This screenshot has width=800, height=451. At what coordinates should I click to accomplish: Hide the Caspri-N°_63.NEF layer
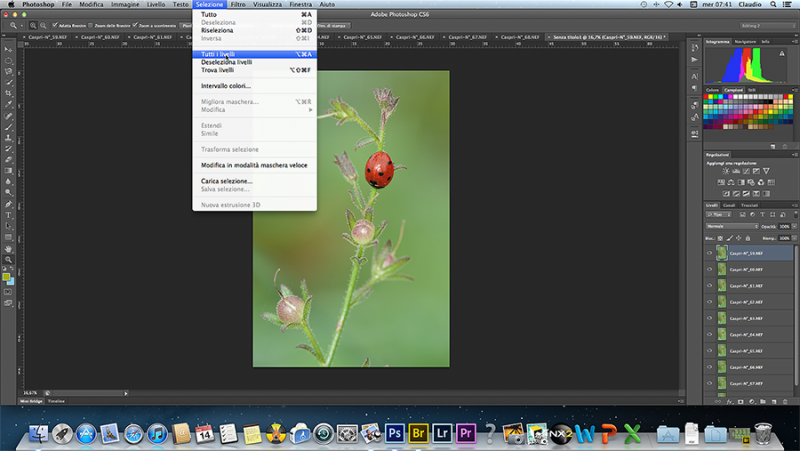[x=709, y=318]
